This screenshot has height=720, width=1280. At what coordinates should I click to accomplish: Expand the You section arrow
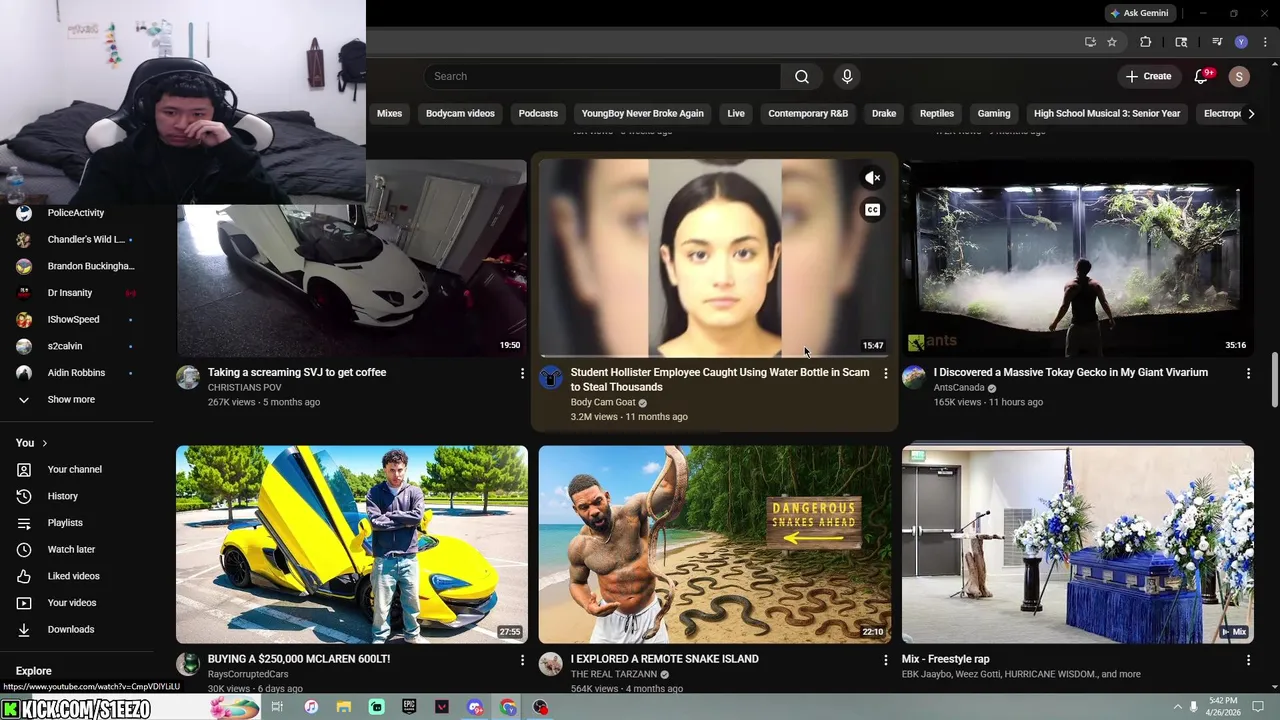click(x=44, y=443)
